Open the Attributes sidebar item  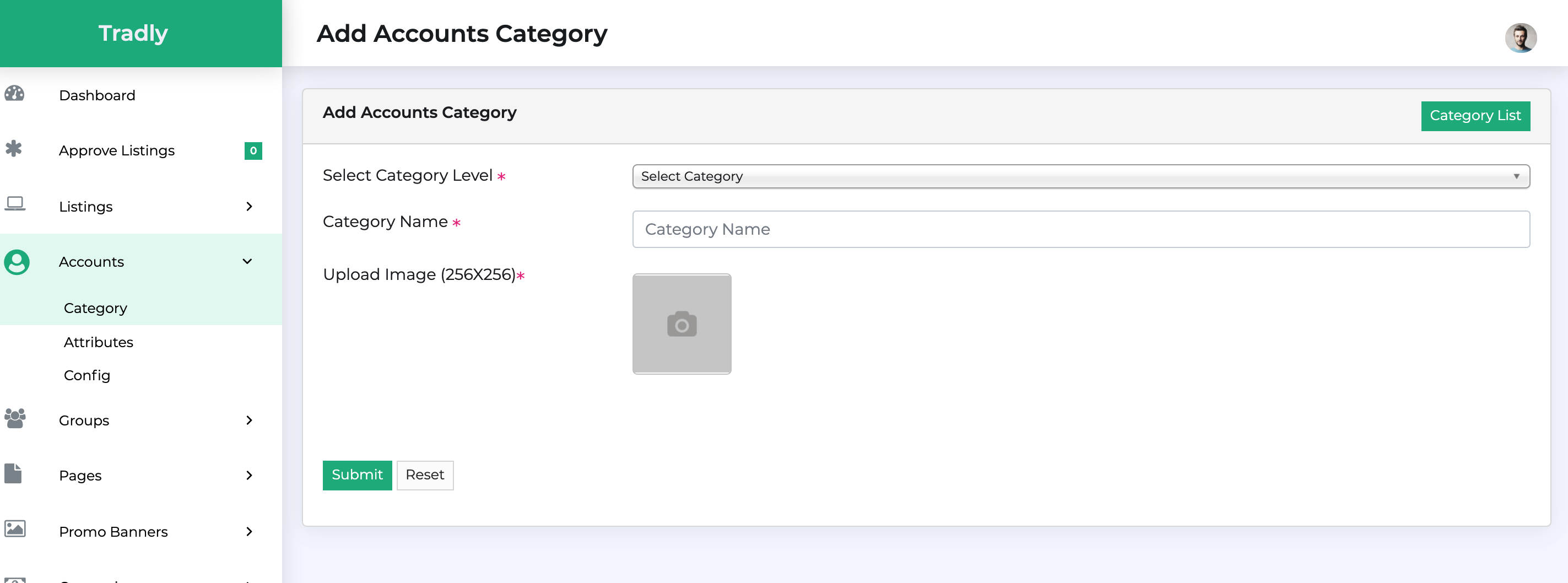pos(99,342)
